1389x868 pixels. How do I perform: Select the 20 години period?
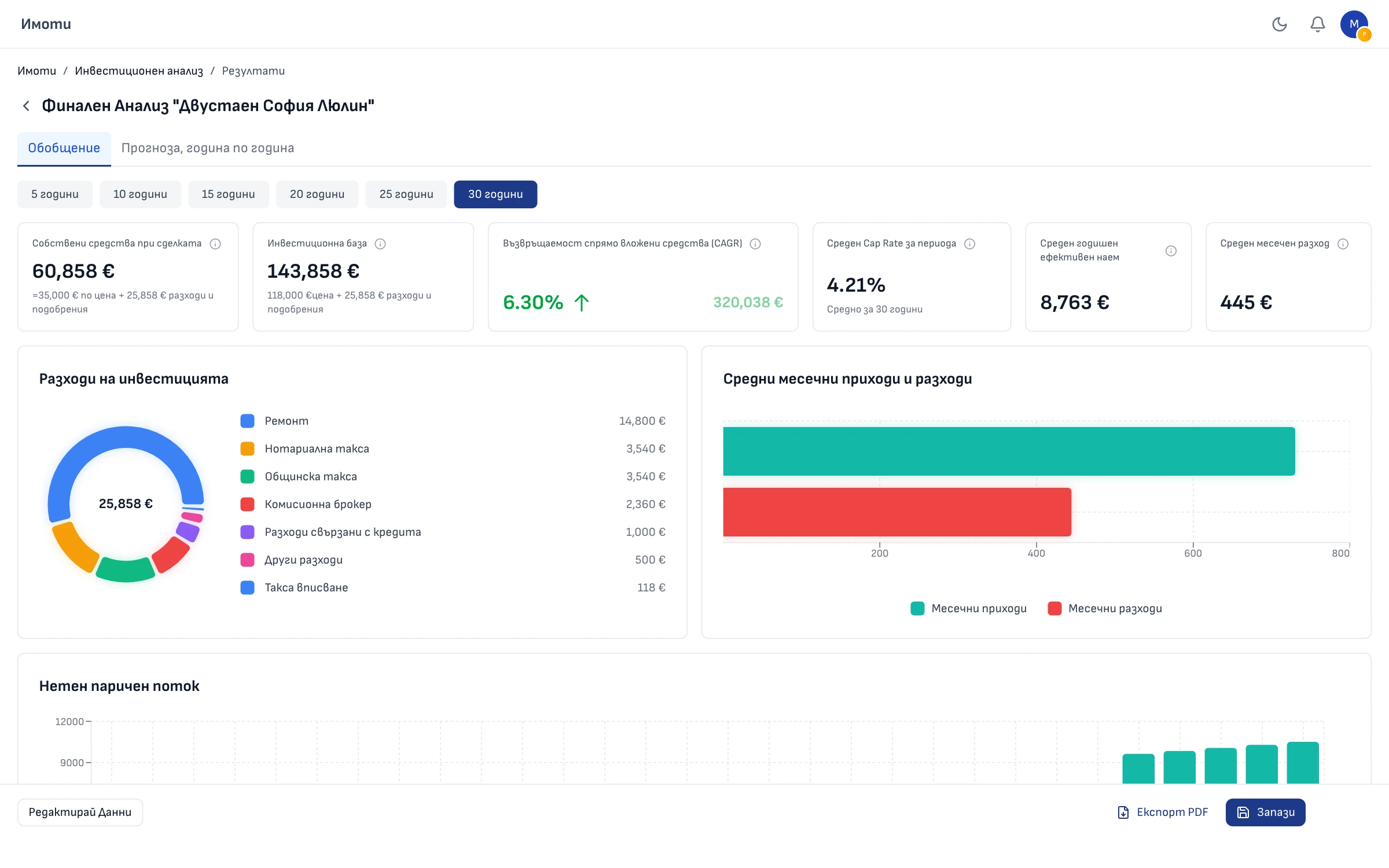point(317,194)
